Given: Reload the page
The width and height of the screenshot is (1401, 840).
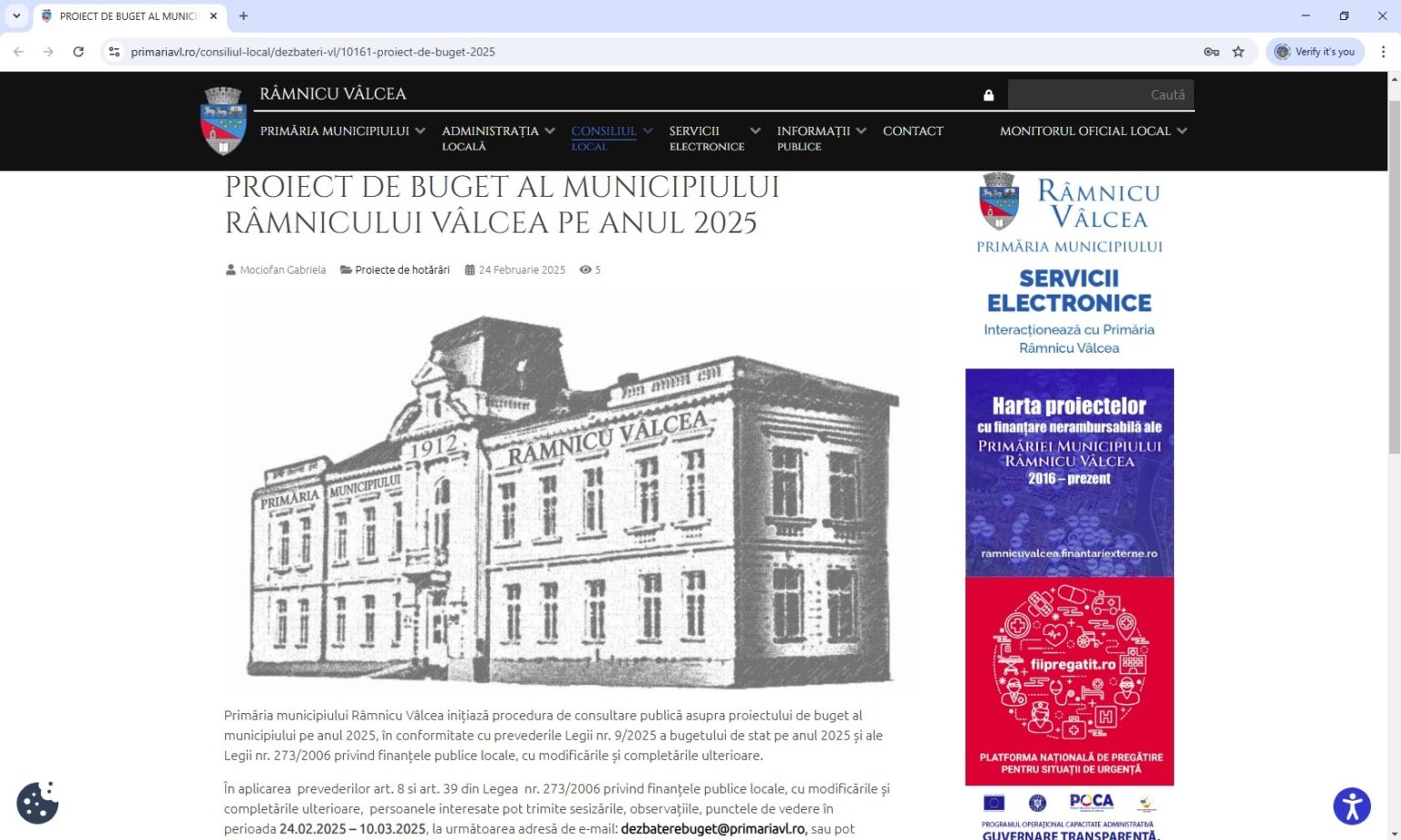Looking at the screenshot, I should coord(78,52).
